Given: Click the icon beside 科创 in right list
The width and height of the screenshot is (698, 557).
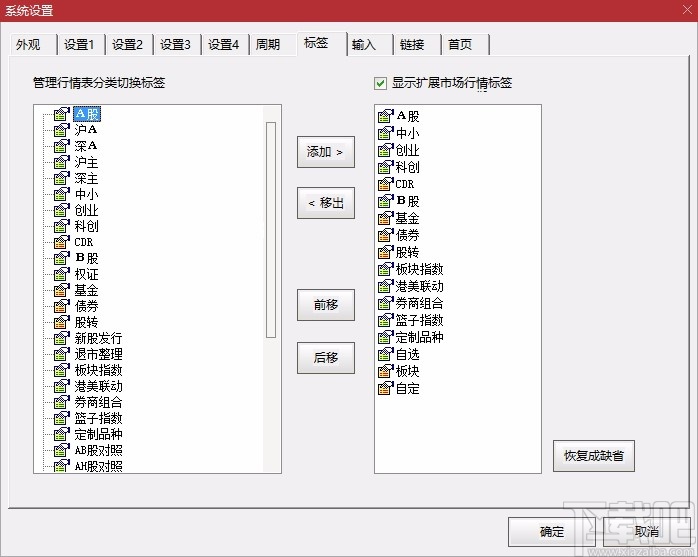Looking at the screenshot, I should (386, 167).
